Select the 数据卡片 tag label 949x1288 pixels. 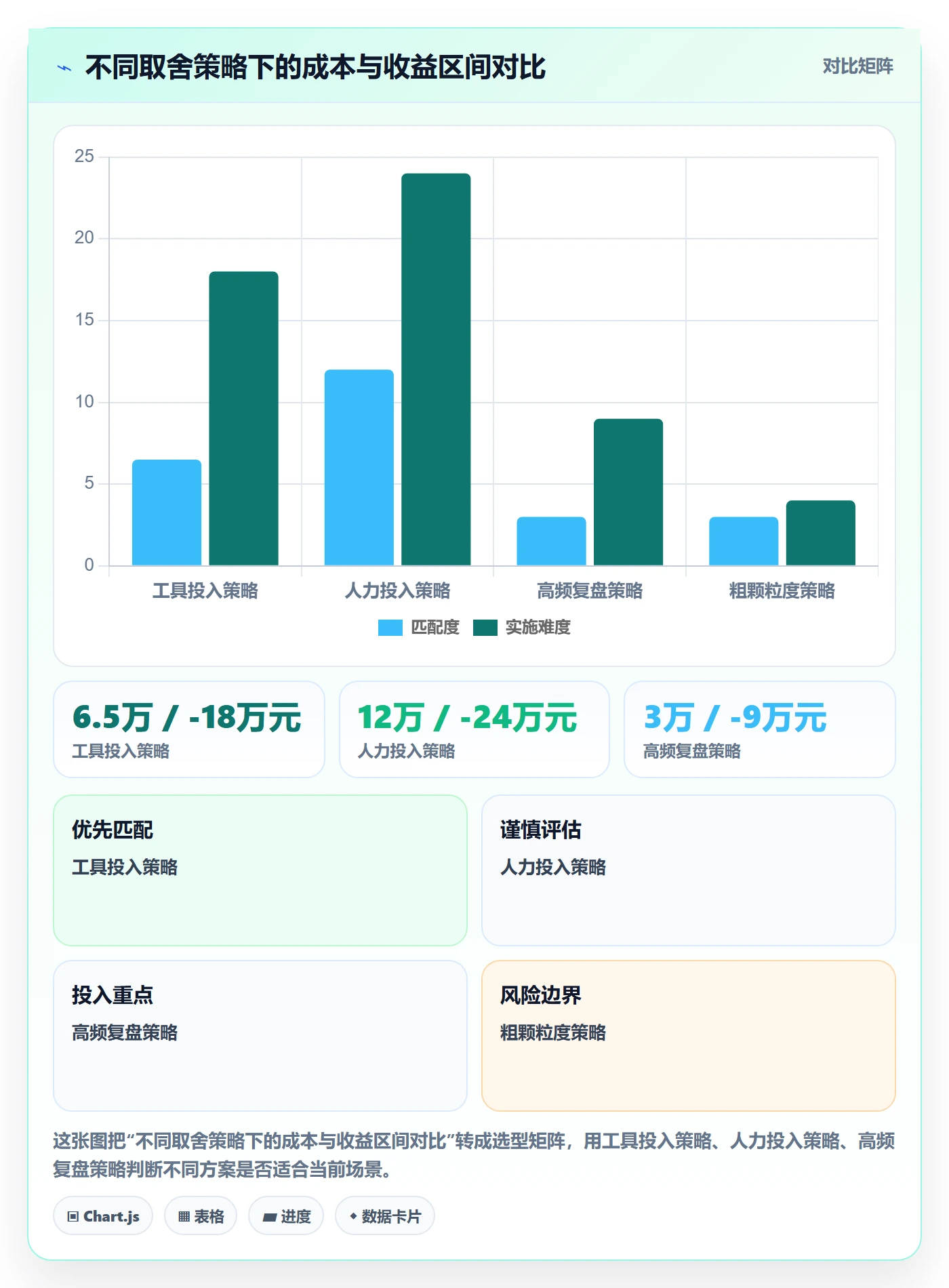pyautogui.click(x=391, y=1217)
